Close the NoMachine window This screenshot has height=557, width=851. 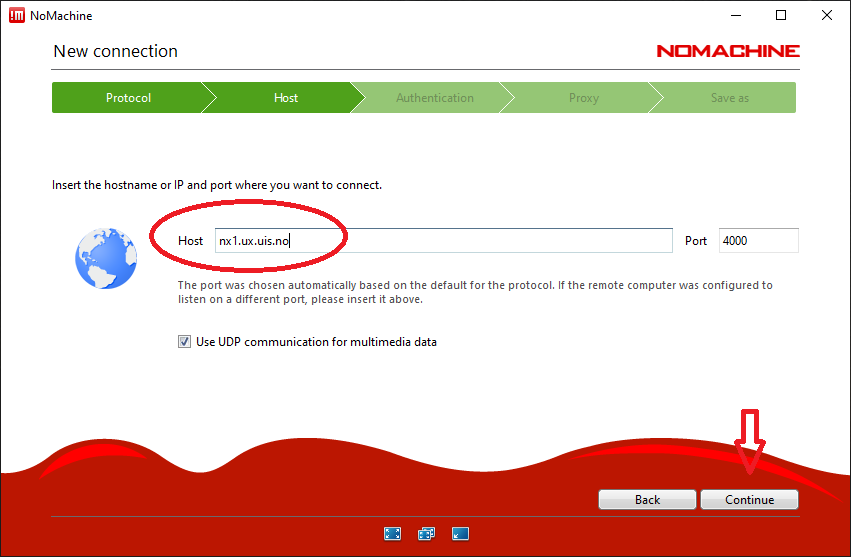pyautogui.click(x=827, y=15)
